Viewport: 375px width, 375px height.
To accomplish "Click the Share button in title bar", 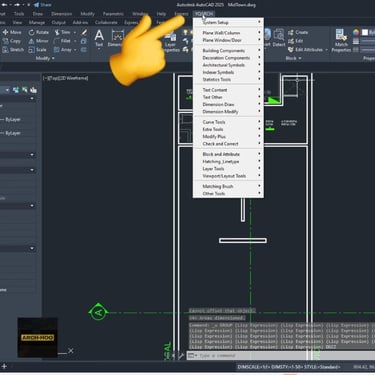I will (42, 5).
